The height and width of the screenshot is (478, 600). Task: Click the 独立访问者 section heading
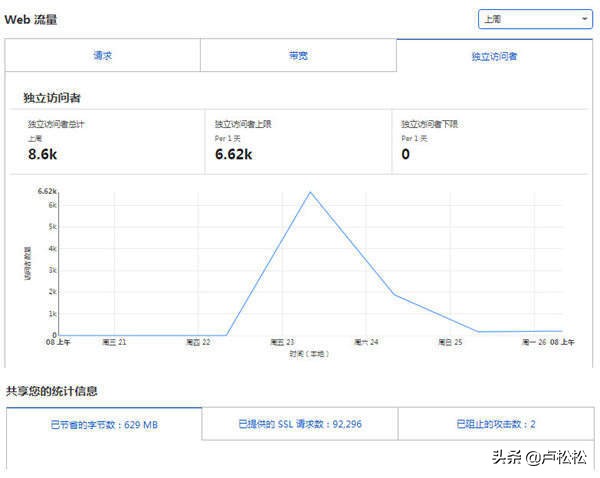pos(52,98)
